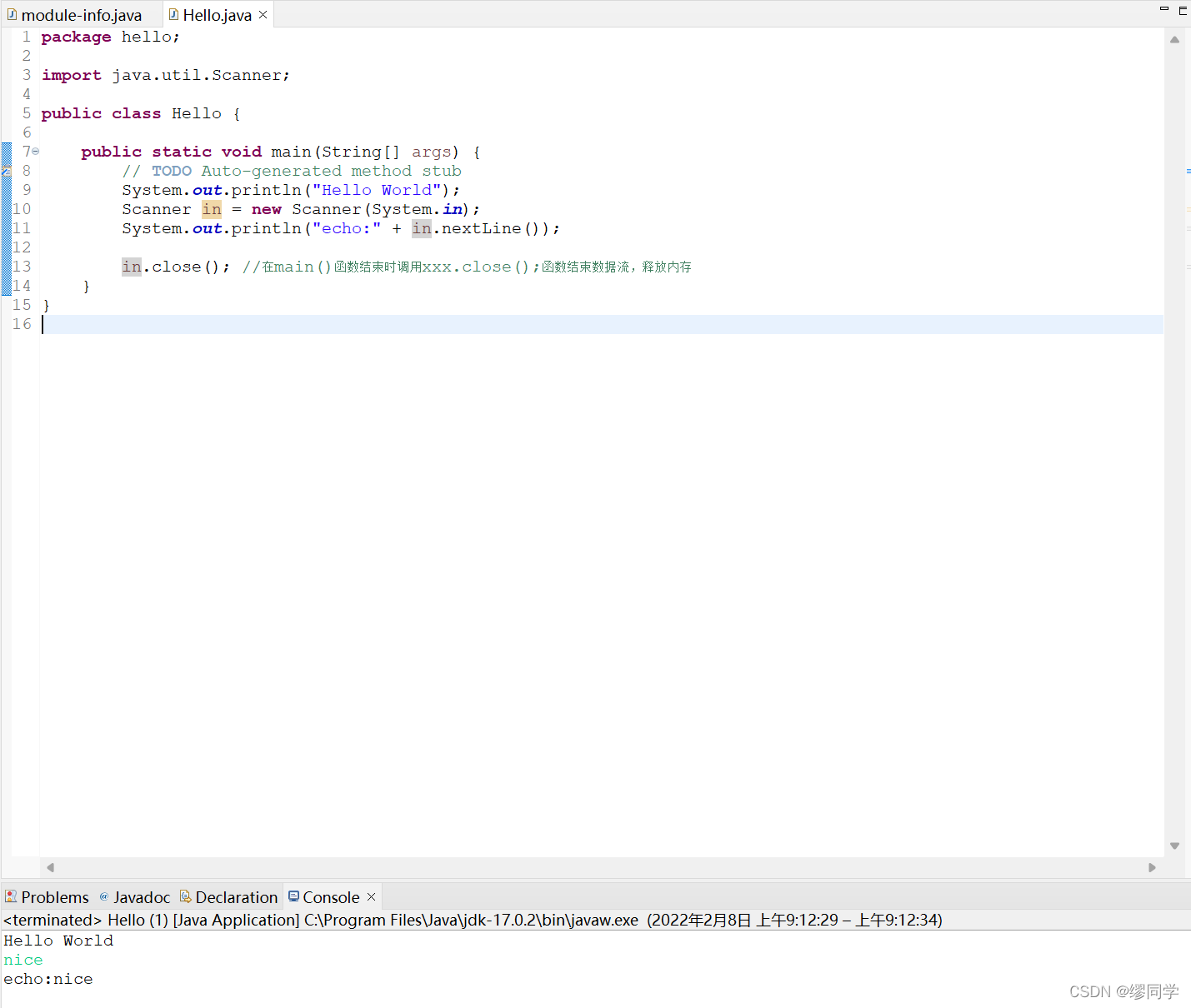Image resolution: width=1191 pixels, height=1008 pixels.
Task: Click the TODO task marker on line 8
Action: tap(6, 171)
